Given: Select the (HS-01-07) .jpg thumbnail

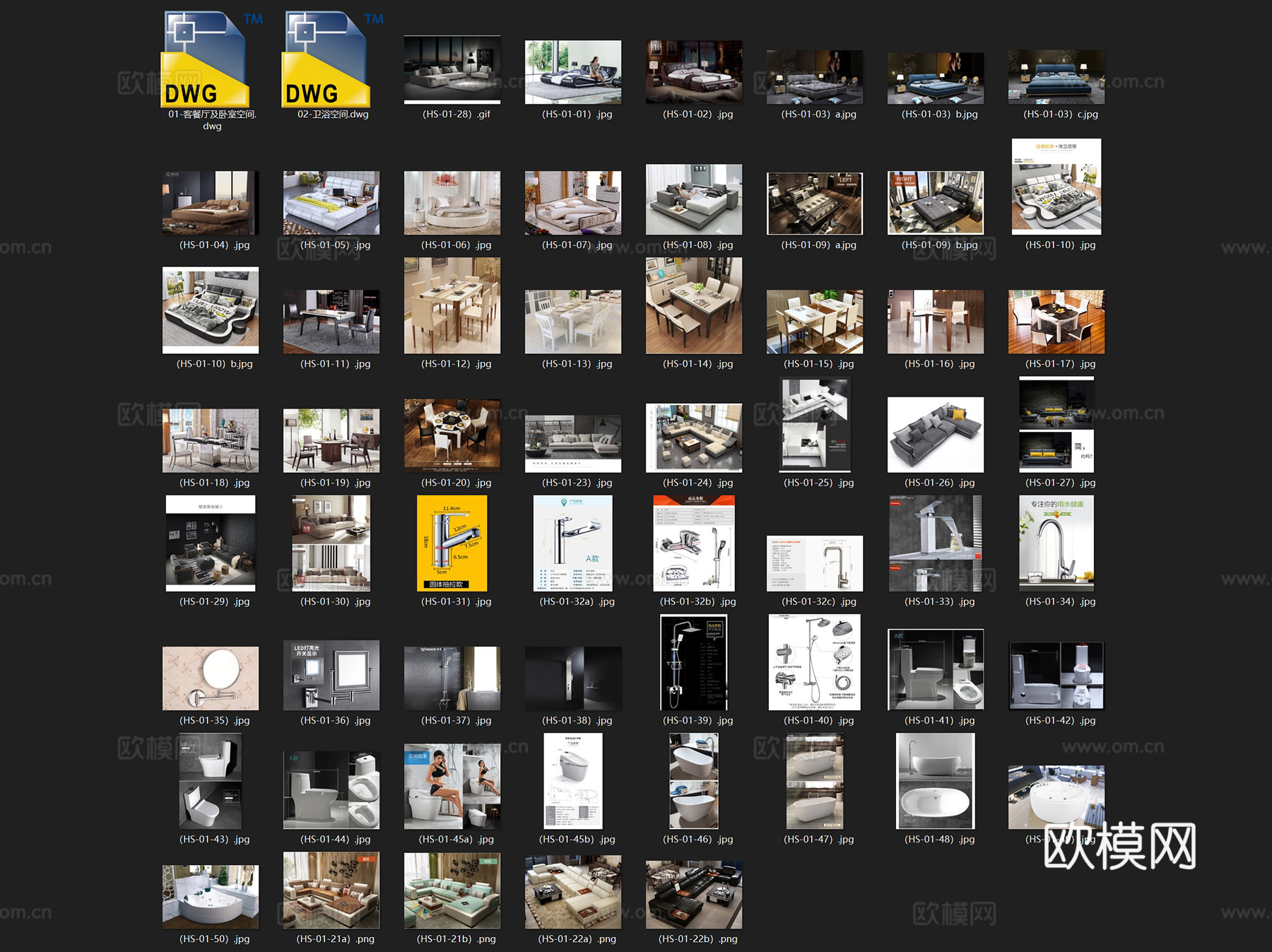Looking at the screenshot, I should click(573, 203).
